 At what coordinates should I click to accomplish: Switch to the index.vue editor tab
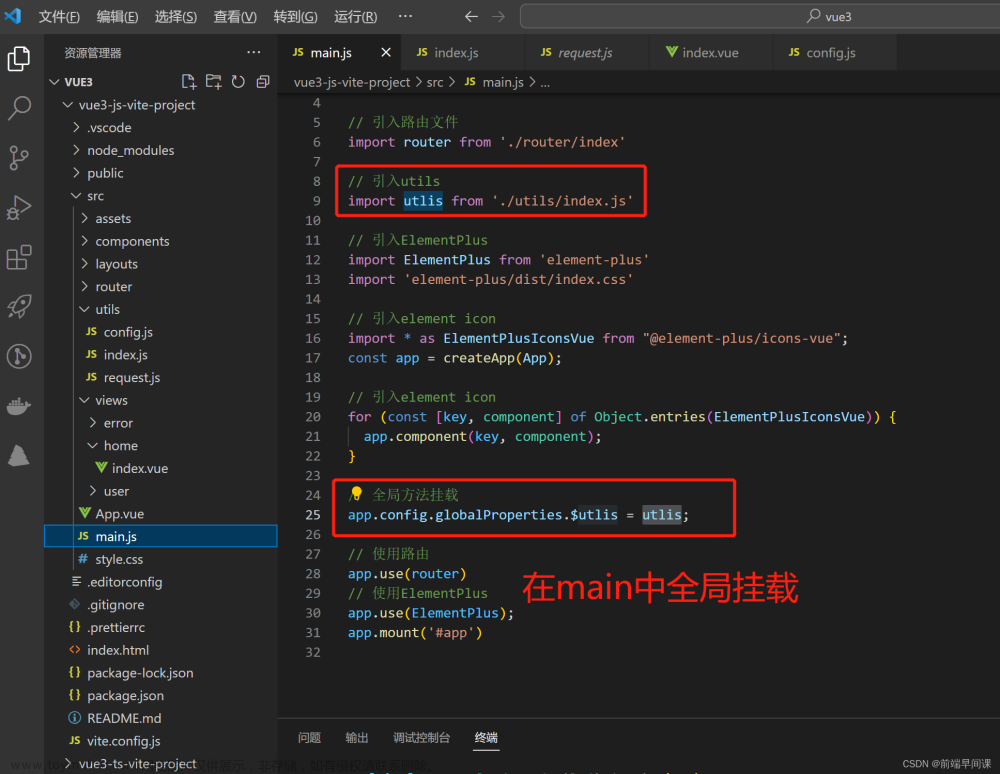710,52
